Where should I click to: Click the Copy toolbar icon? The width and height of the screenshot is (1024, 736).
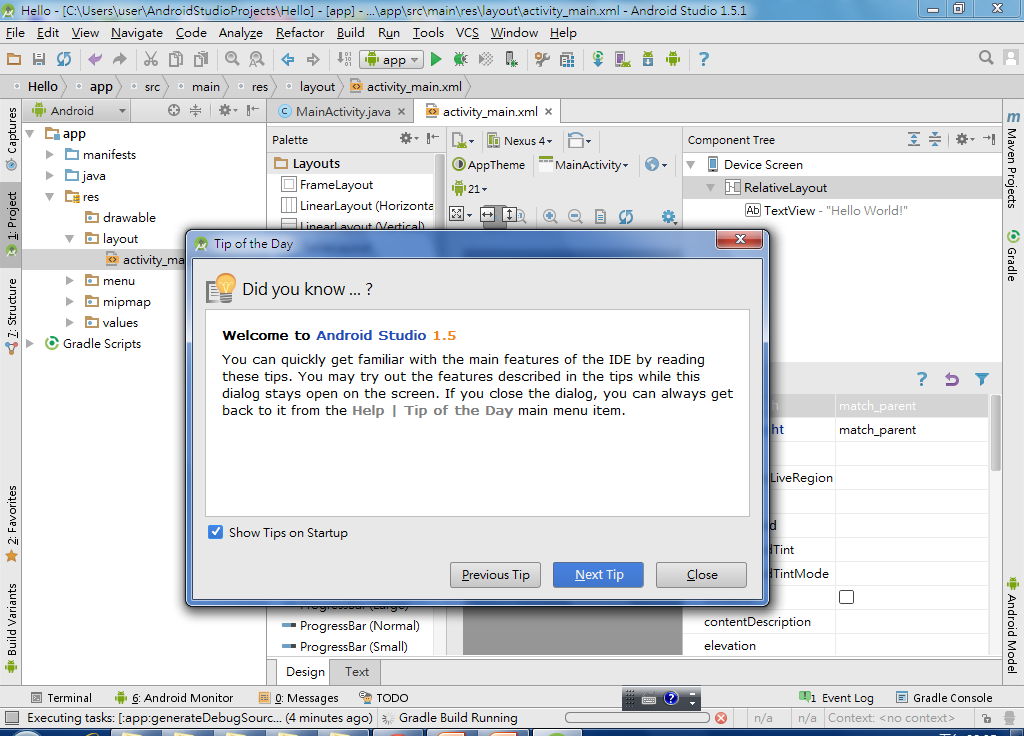[176, 59]
